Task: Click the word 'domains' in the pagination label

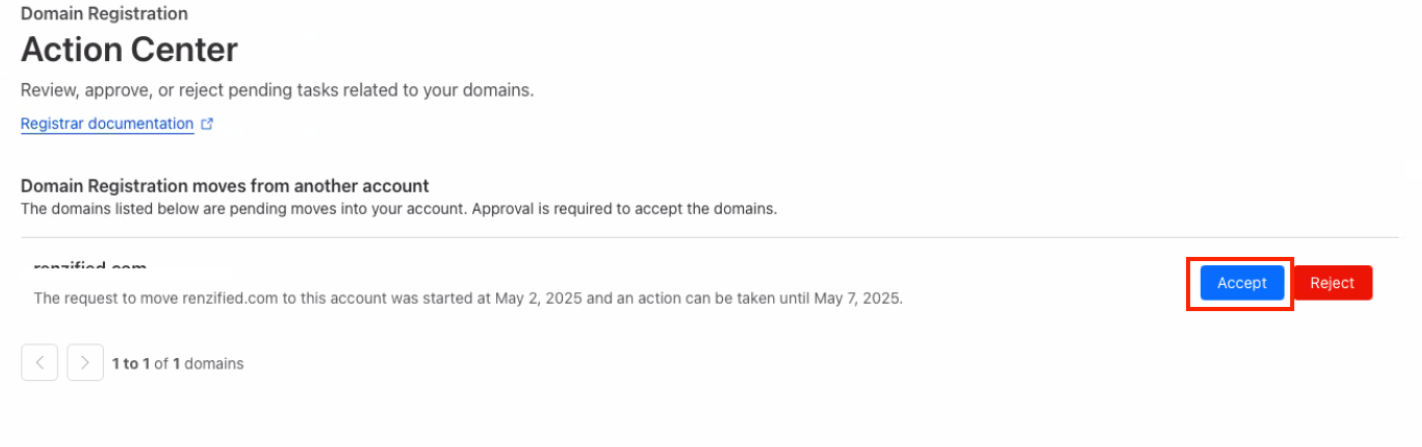Action: point(214,363)
